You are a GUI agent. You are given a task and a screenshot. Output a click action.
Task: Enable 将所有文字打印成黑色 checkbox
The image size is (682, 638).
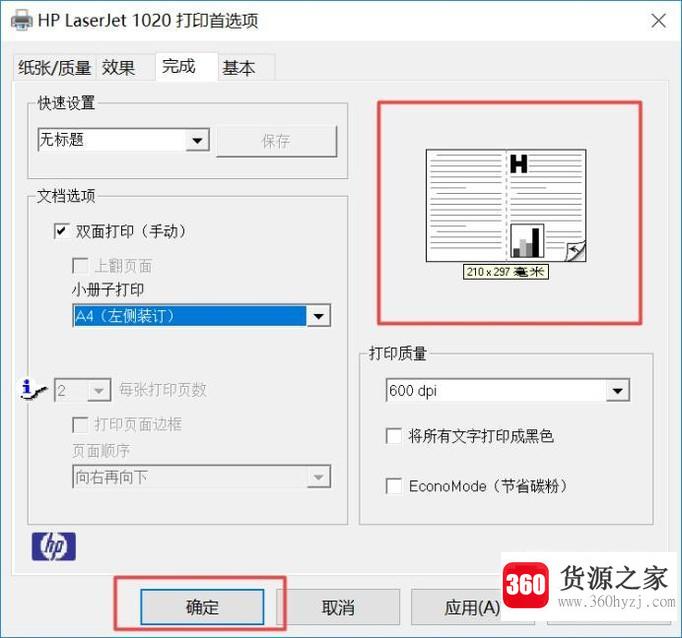pyautogui.click(x=394, y=436)
